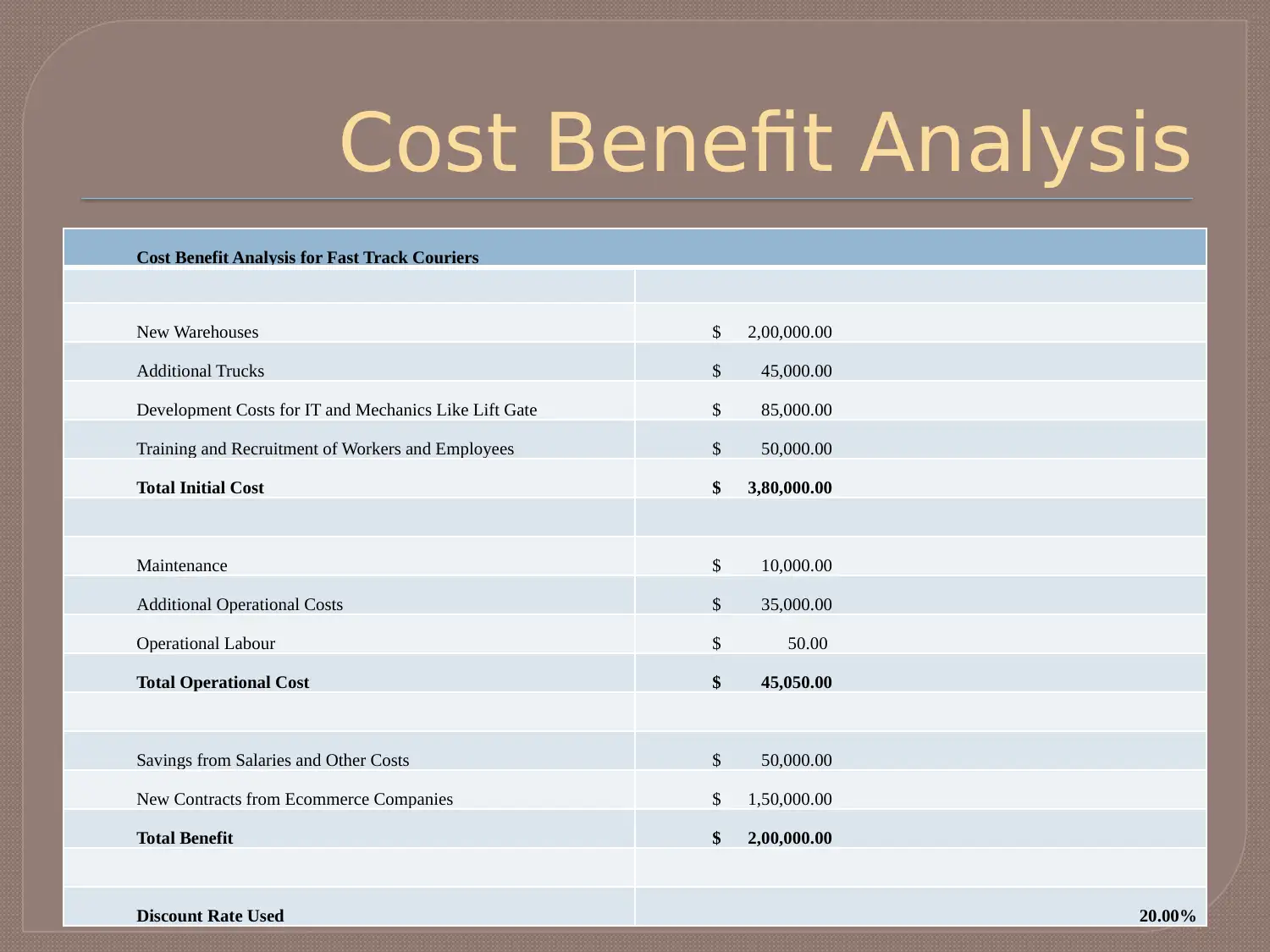
Task: Select the 'Additional Trucks' label
Action: click(201, 371)
